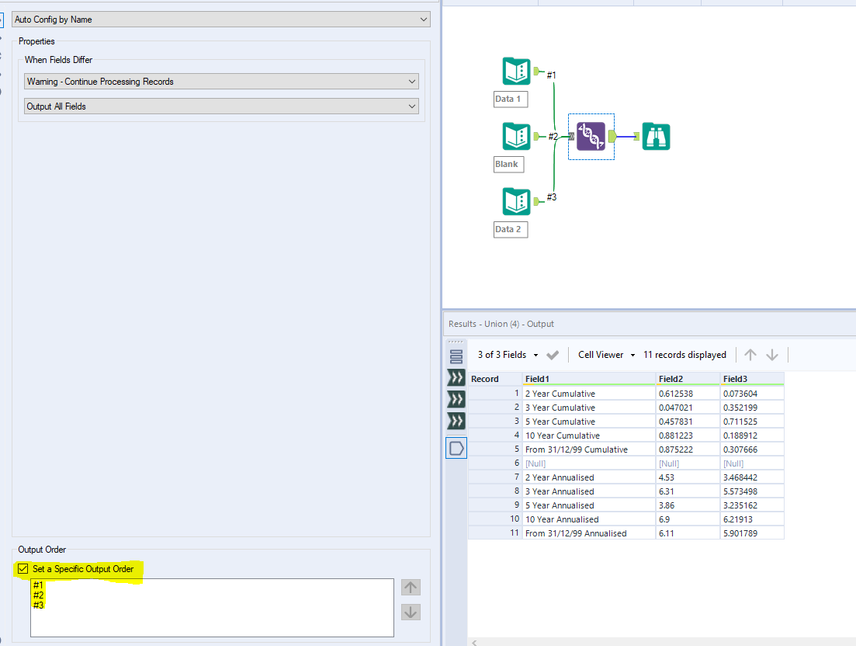
Task: Select the '10 Year Annualised' cell
Action: coord(589,519)
